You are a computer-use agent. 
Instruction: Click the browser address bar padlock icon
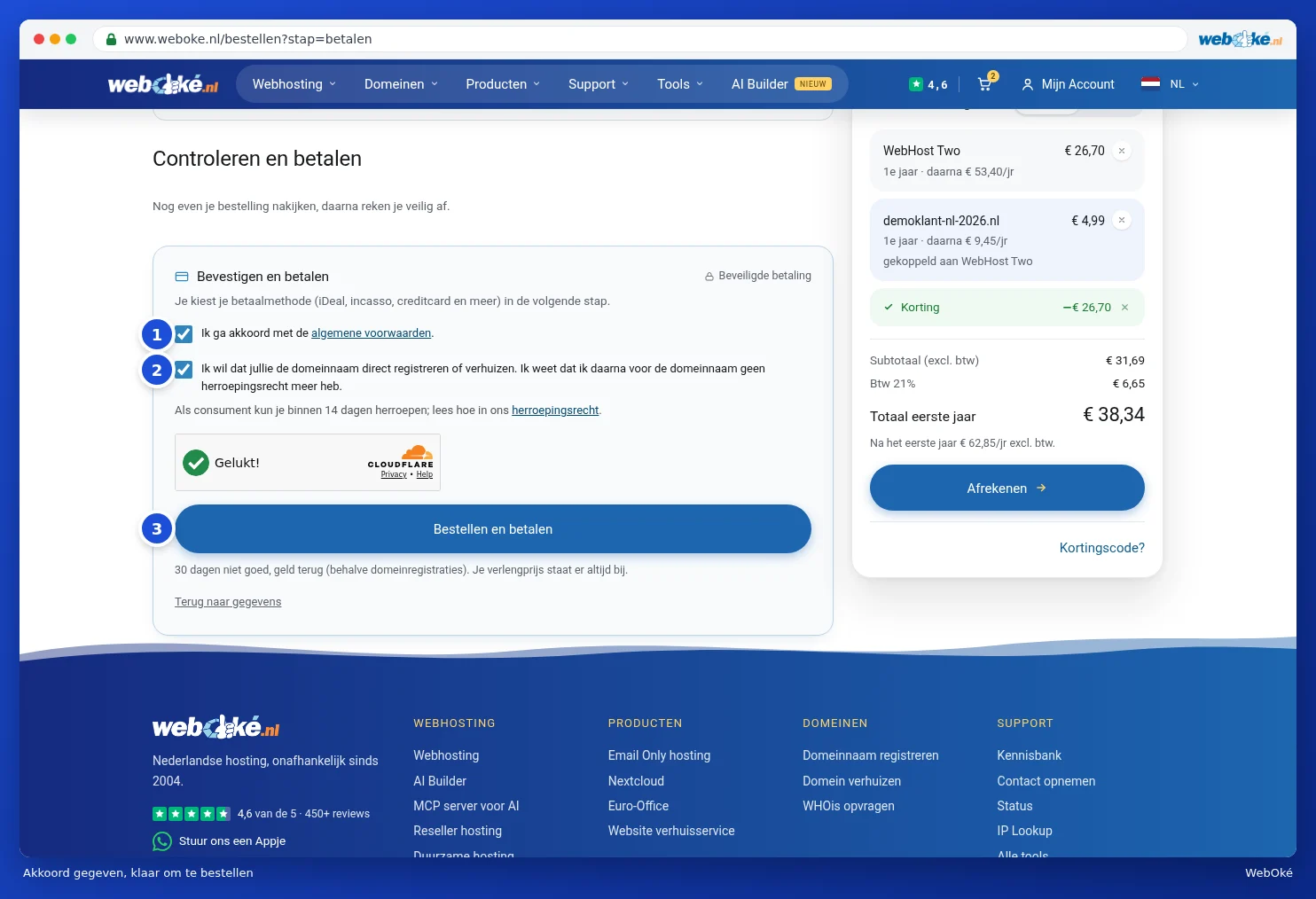(x=112, y=39)
